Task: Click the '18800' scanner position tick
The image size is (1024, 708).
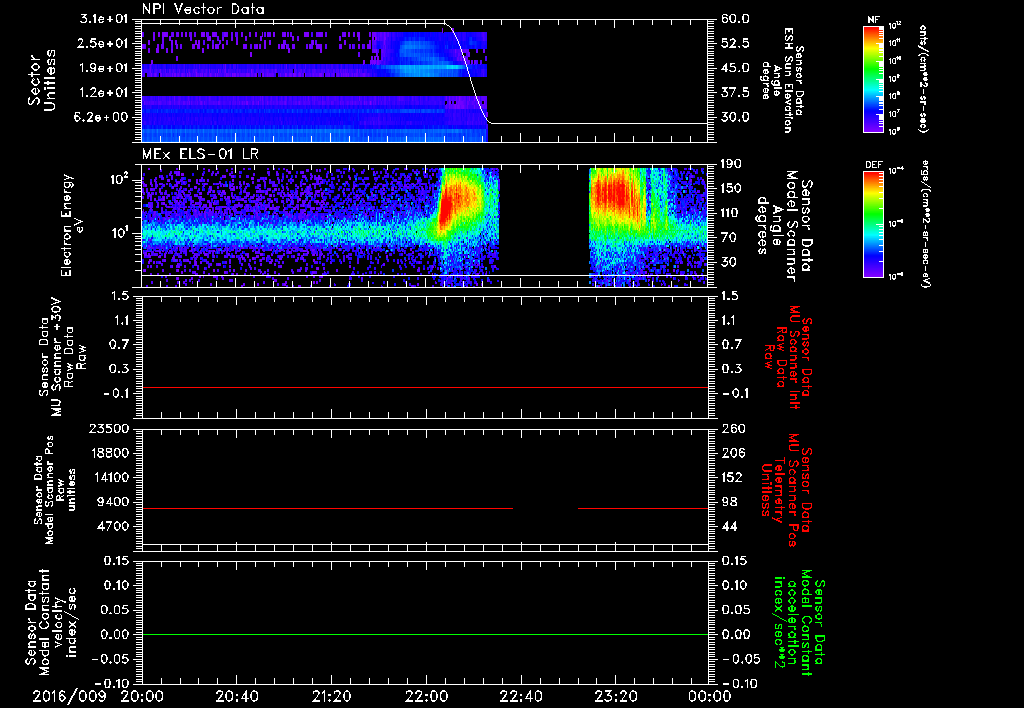Action: (x=111, y=453)
